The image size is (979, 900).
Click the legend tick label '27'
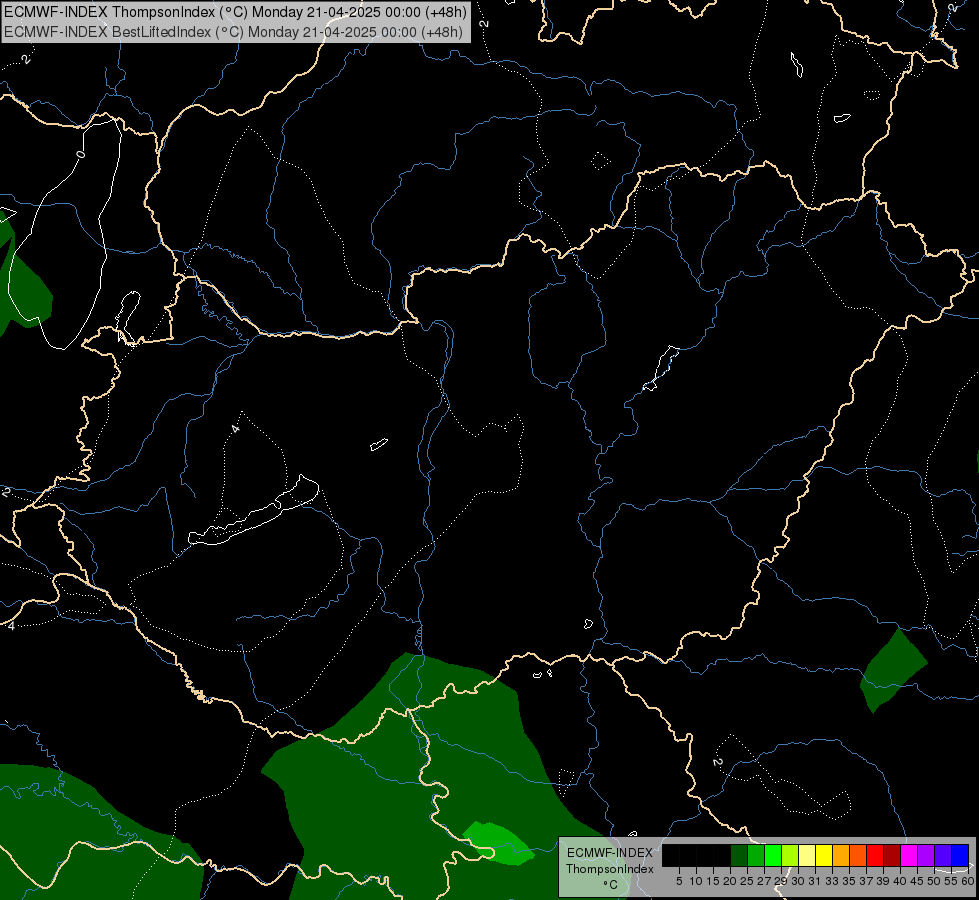[x=764, y=881]
